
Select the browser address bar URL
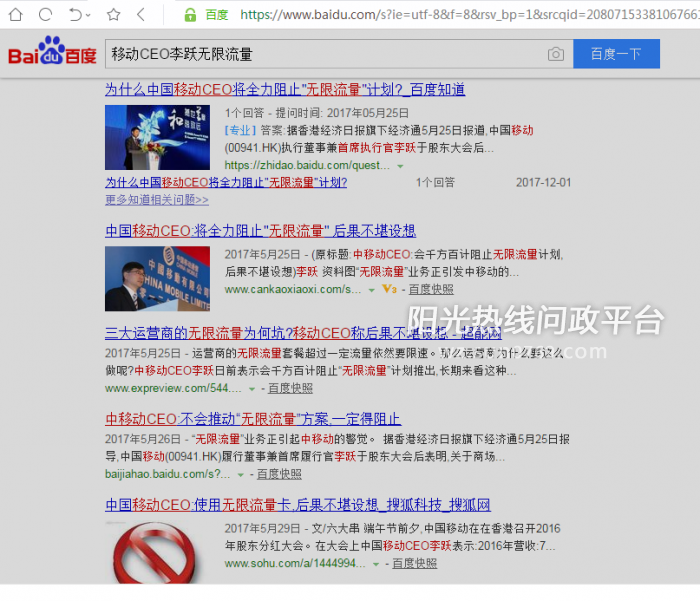click(x=469, y=15)
